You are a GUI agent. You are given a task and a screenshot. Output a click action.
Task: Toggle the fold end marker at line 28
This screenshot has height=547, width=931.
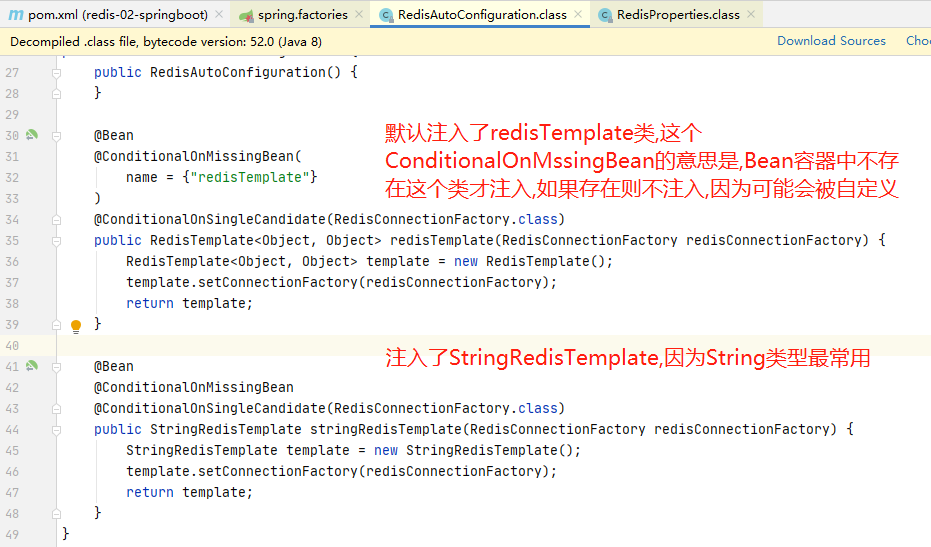56,94
